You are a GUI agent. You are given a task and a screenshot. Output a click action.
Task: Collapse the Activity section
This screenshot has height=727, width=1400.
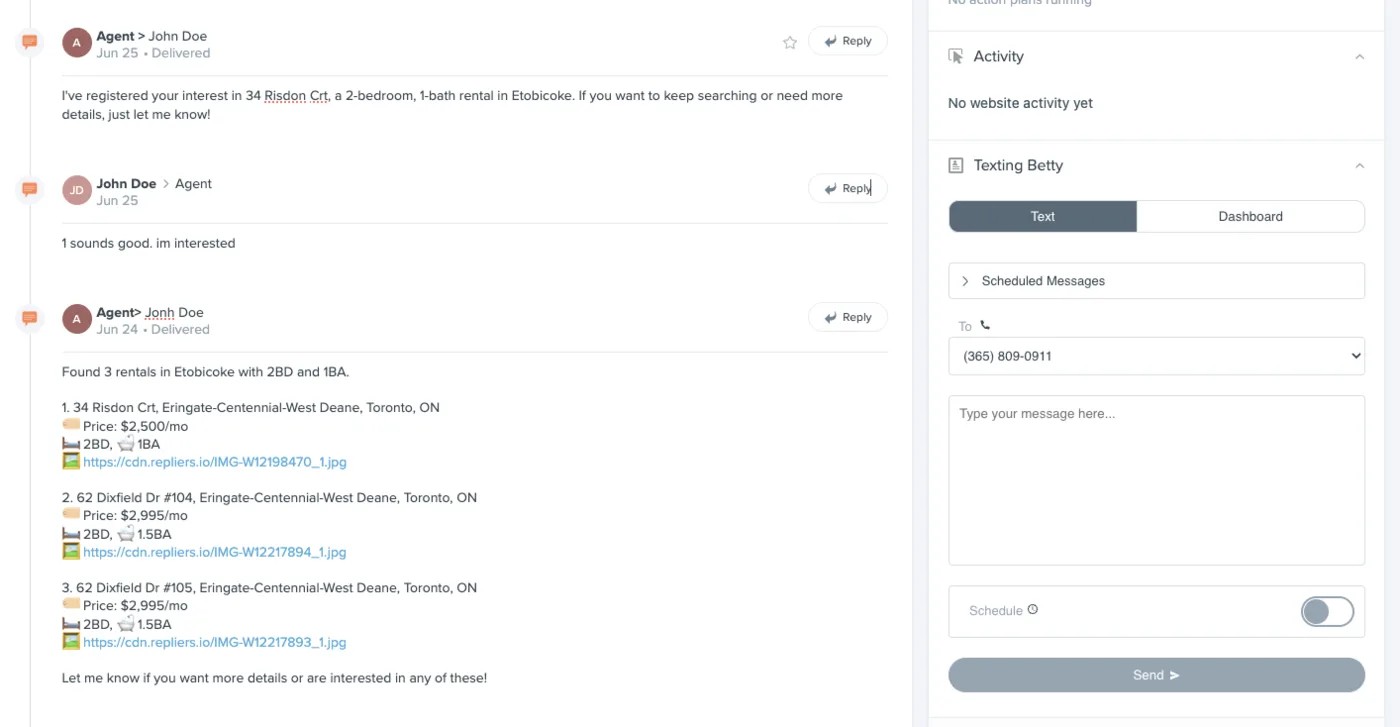coord(1359,57)
